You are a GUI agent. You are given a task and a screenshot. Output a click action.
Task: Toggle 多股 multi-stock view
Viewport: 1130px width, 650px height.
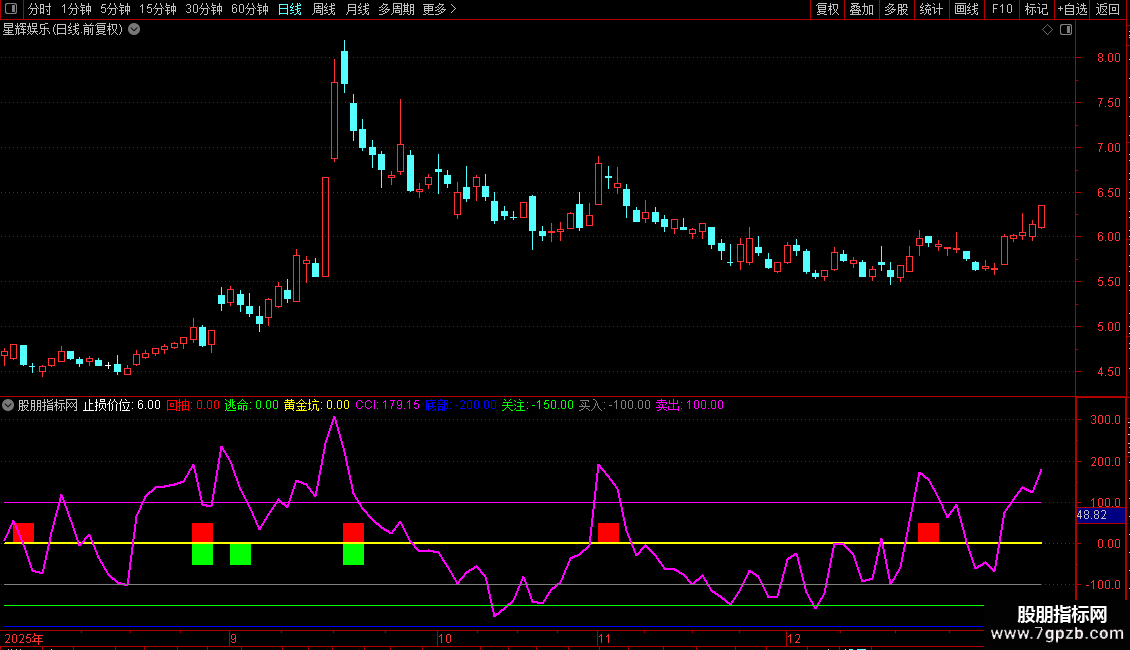895,10
